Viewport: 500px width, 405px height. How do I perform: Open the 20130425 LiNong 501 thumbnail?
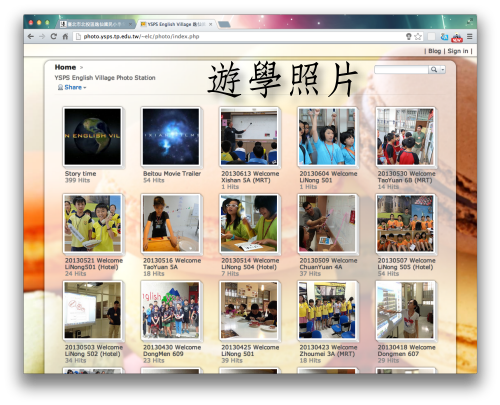click(x=249, y=310)
